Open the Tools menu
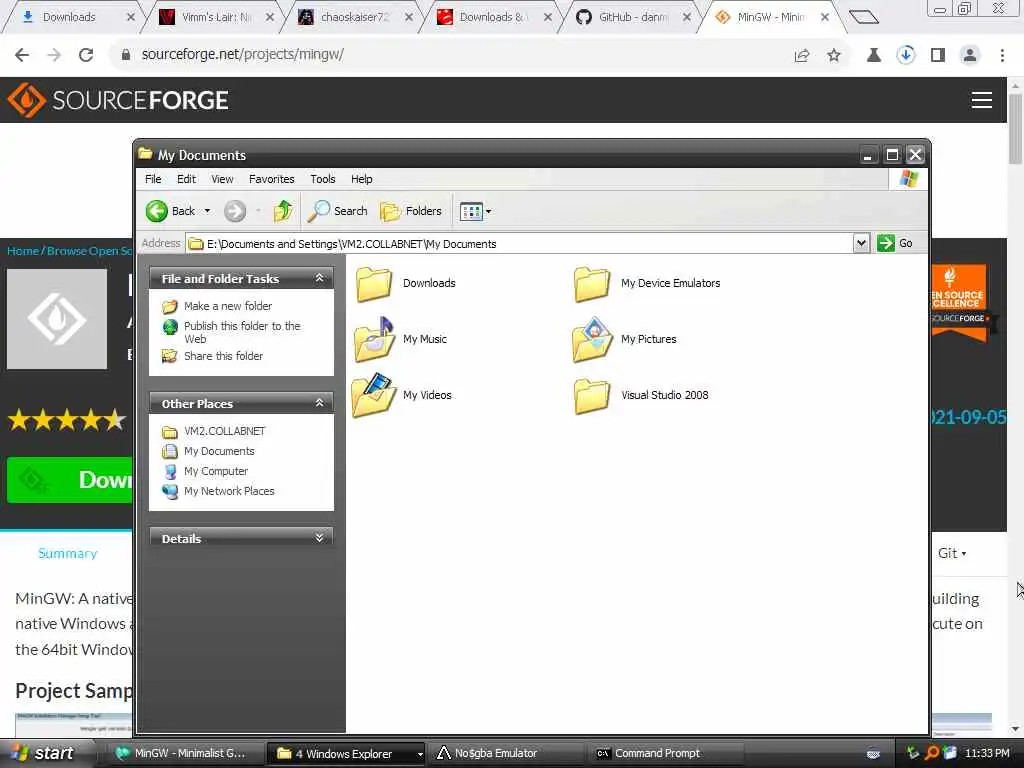The width and height of the screenshot is (1024, 768). click(323, 179)
